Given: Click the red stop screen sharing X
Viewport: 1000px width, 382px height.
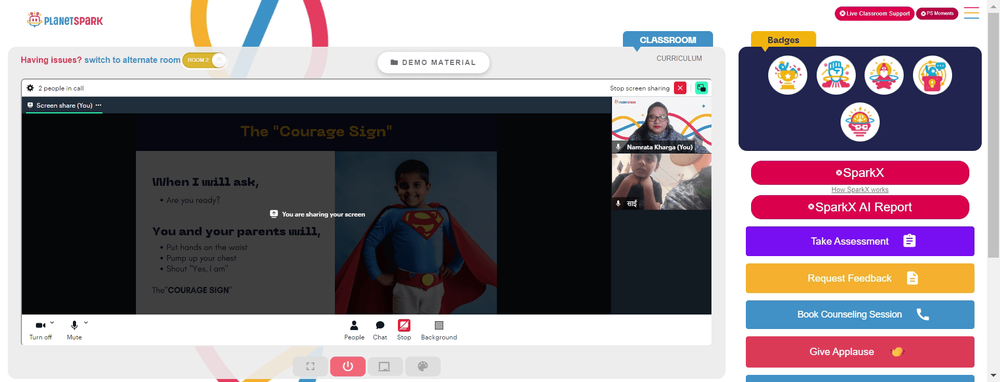Looking at the screenshot, I should click(x=680, y=88).
